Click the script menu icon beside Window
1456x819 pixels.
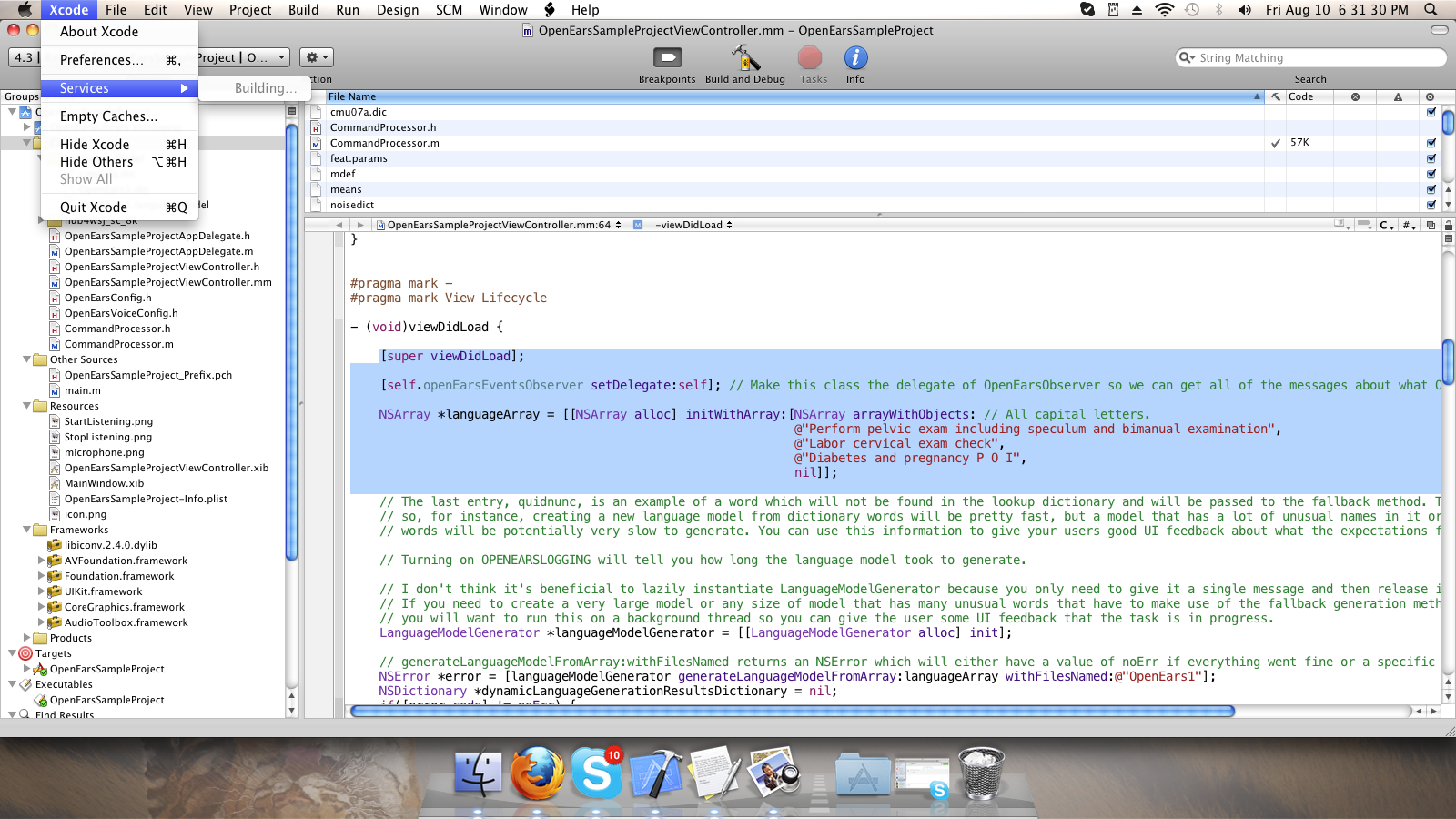pos(550,10)
